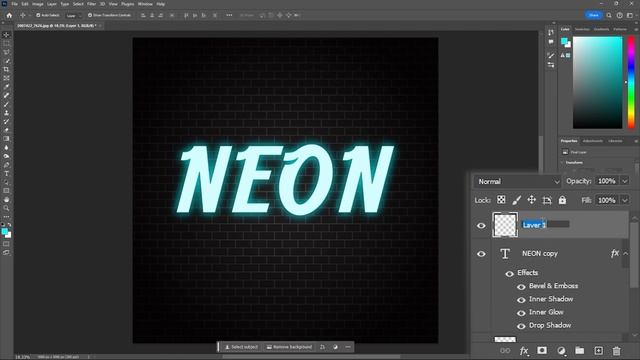The width and height of the screenshot is (640, 360).
Task: Toggle the Auto-Select checkbox
Action: (38, 15)
